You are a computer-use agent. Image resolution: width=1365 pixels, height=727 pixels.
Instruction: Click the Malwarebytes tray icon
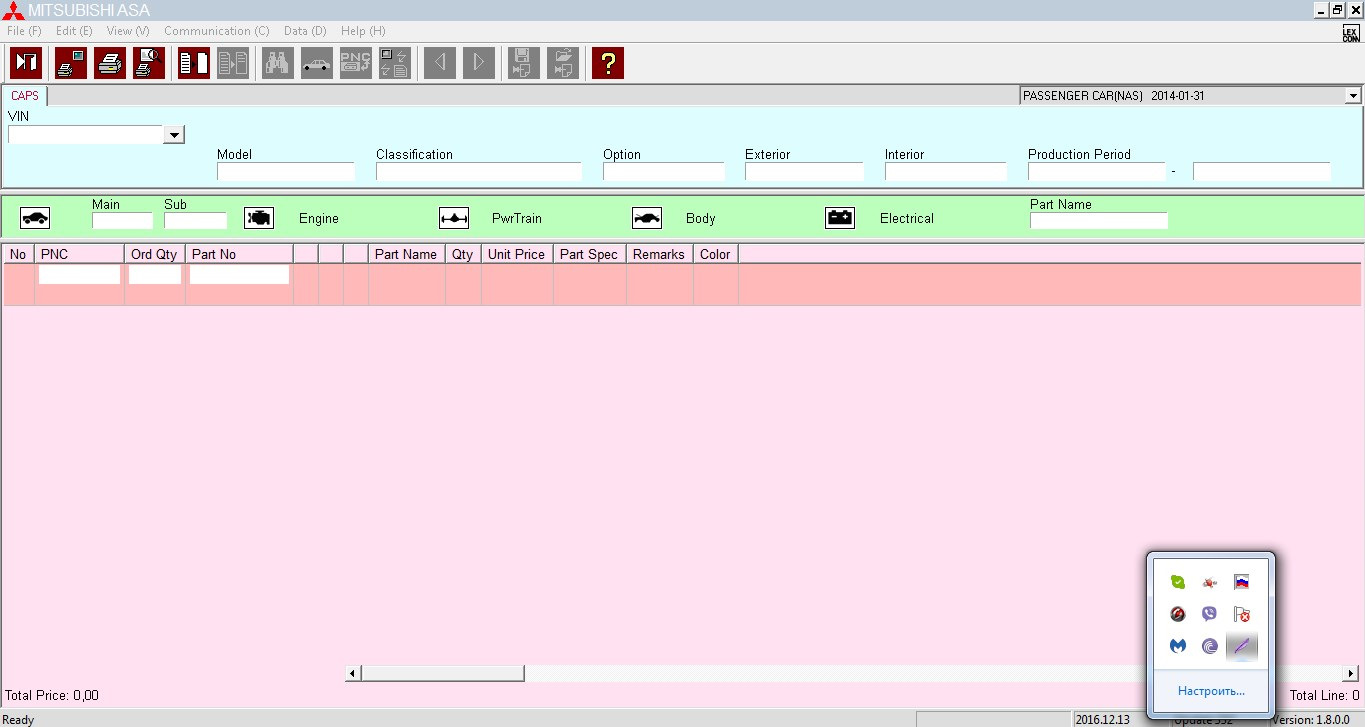pyautogui.click(x=1178, y=646)
